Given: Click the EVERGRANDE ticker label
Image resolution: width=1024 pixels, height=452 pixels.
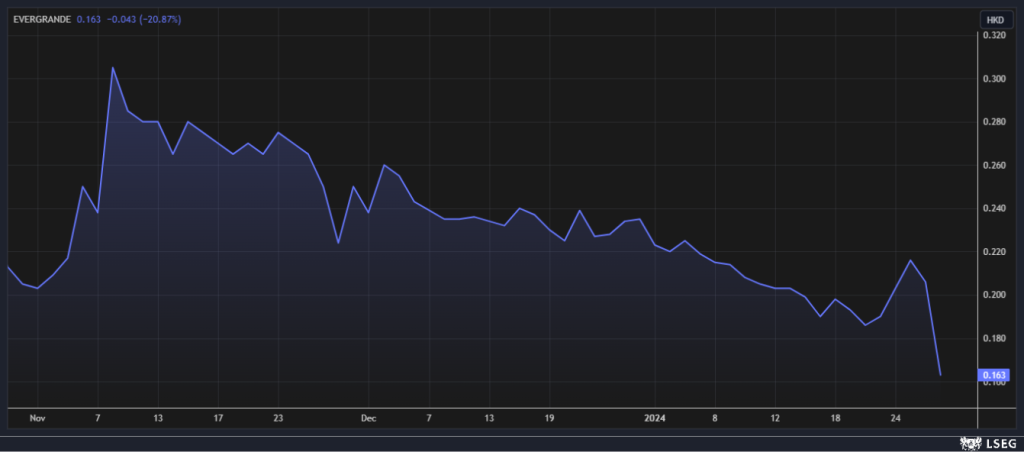Looking at the screenshot, I should [42, 20].
